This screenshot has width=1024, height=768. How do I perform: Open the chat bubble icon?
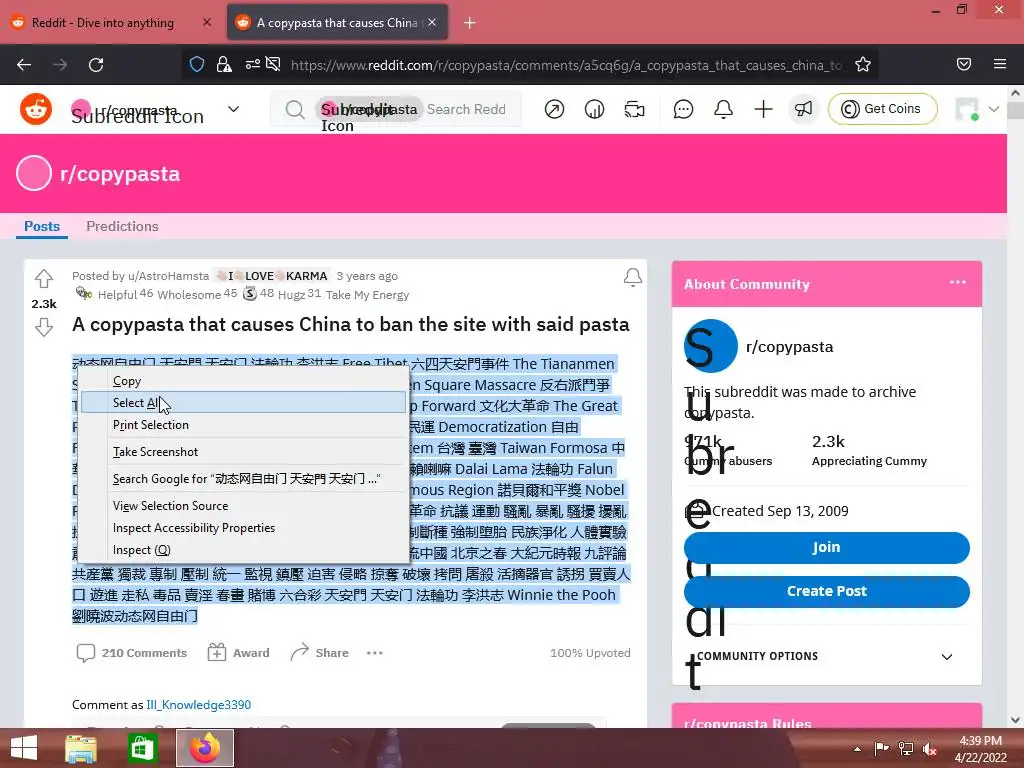click(683, 109)
